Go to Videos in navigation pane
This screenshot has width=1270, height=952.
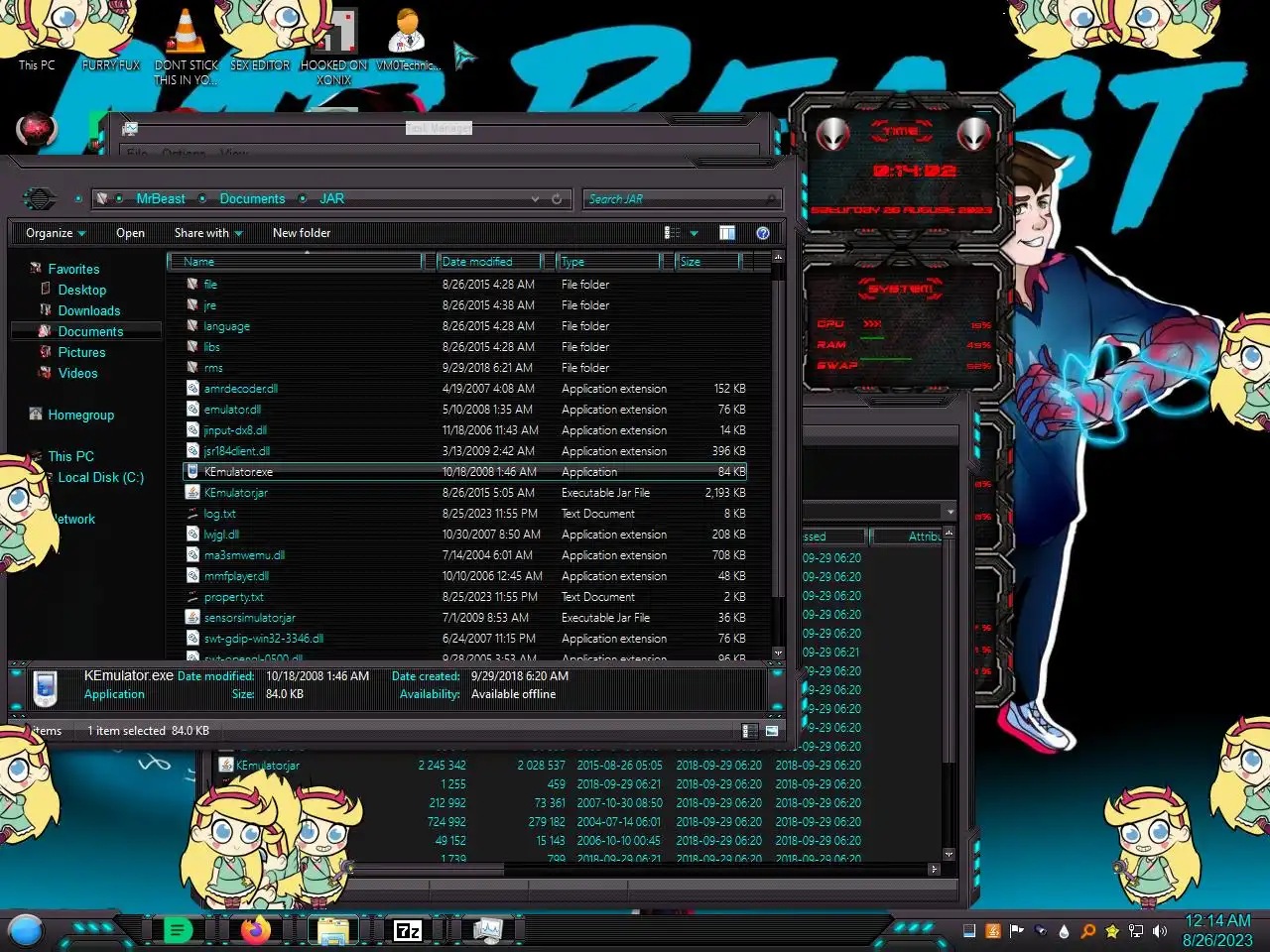pyautogui.click(x=77, y=373)
